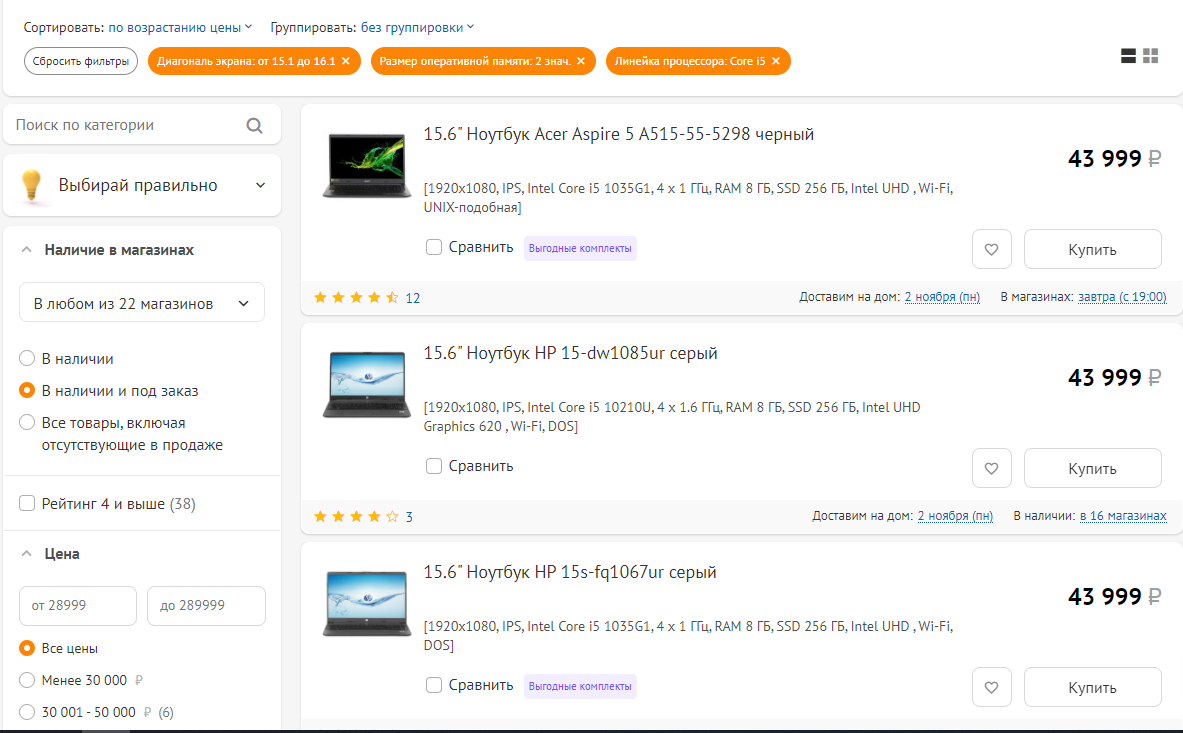Focus the Поиск по категории search field
Viewport: 1183px width, 733px height.
pos(142,125)
